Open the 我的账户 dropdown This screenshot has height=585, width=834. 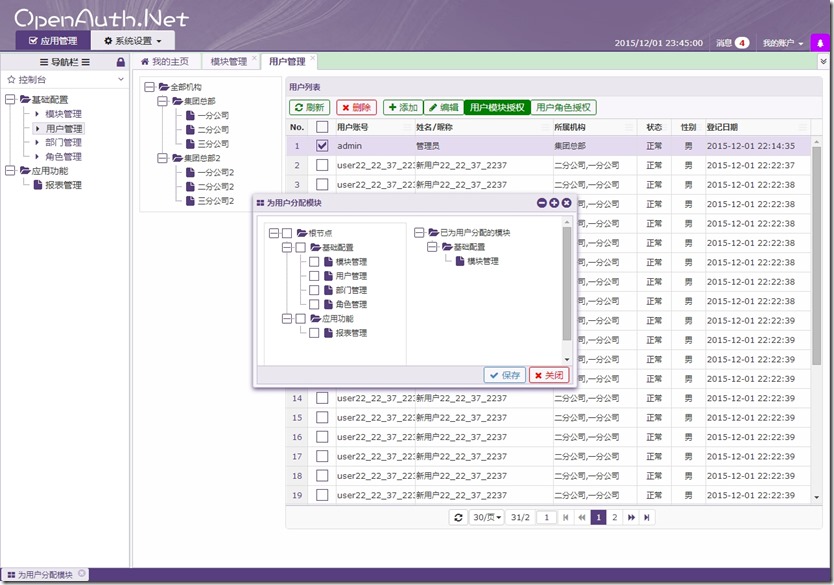782,43
